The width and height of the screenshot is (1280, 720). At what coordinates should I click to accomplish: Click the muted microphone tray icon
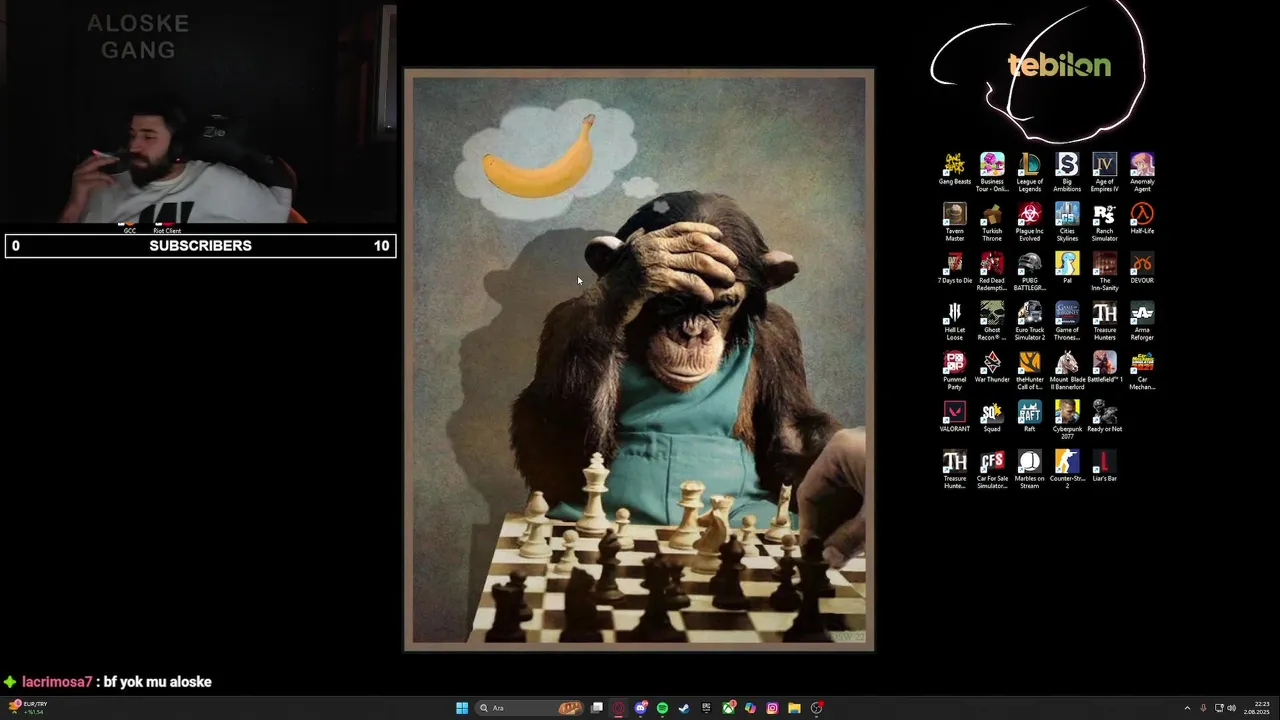[1203, 708]
